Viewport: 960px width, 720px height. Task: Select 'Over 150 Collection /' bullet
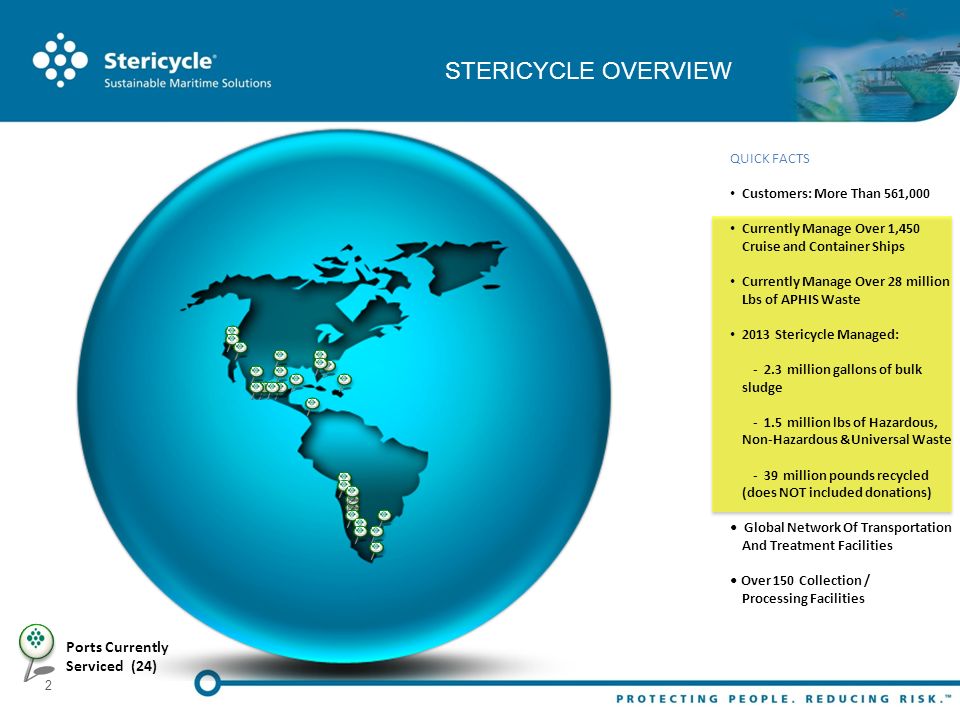(805, 580)
